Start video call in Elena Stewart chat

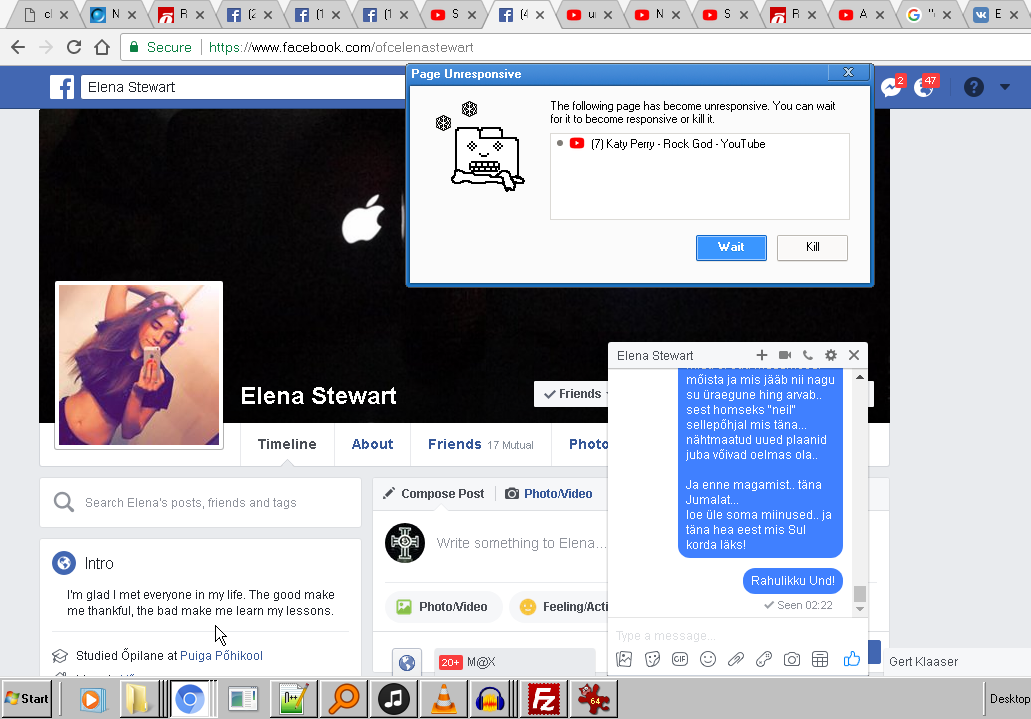click(784, 355)
